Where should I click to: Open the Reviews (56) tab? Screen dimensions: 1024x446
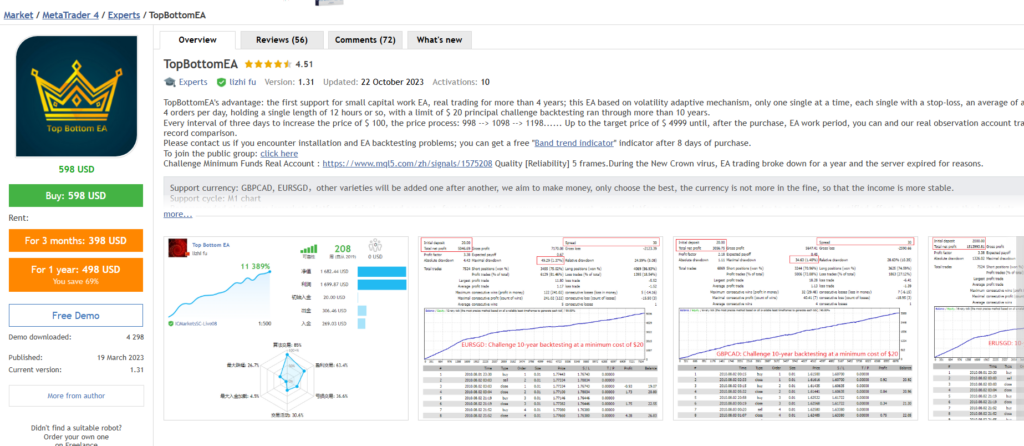click(x=281, y=40)
